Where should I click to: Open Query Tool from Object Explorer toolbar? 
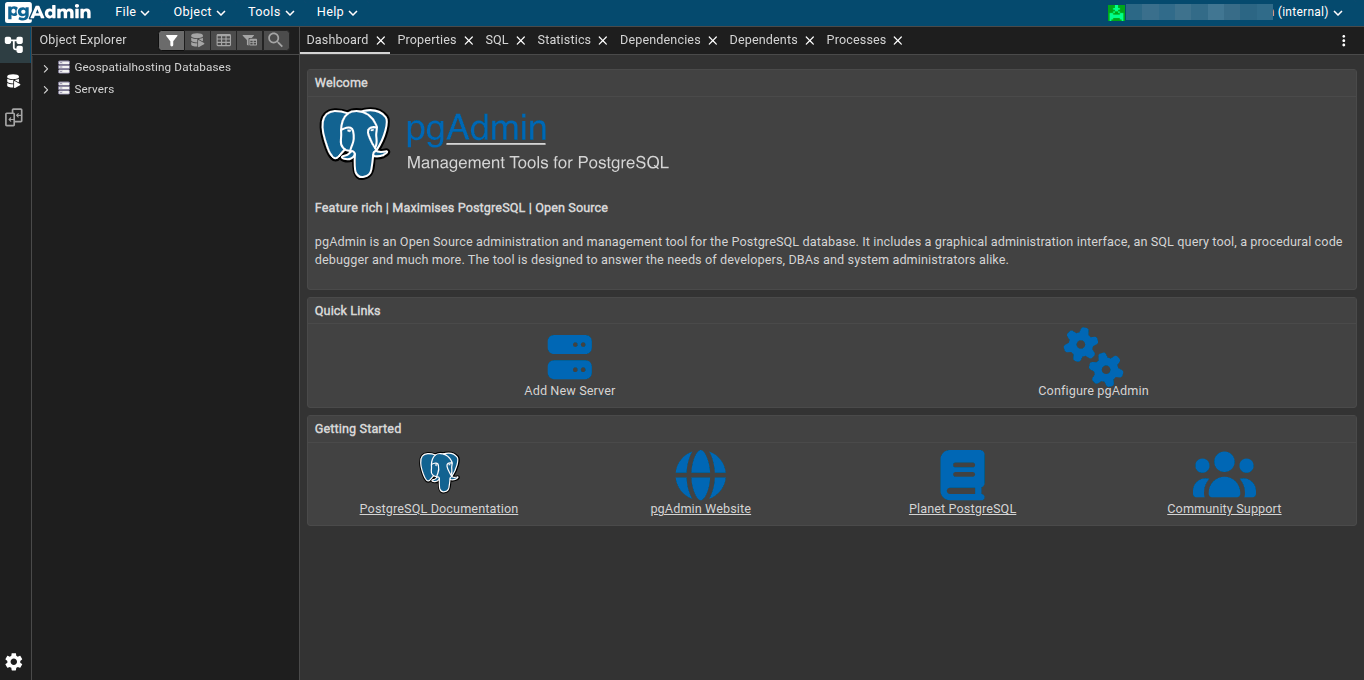tap(198, 40)
